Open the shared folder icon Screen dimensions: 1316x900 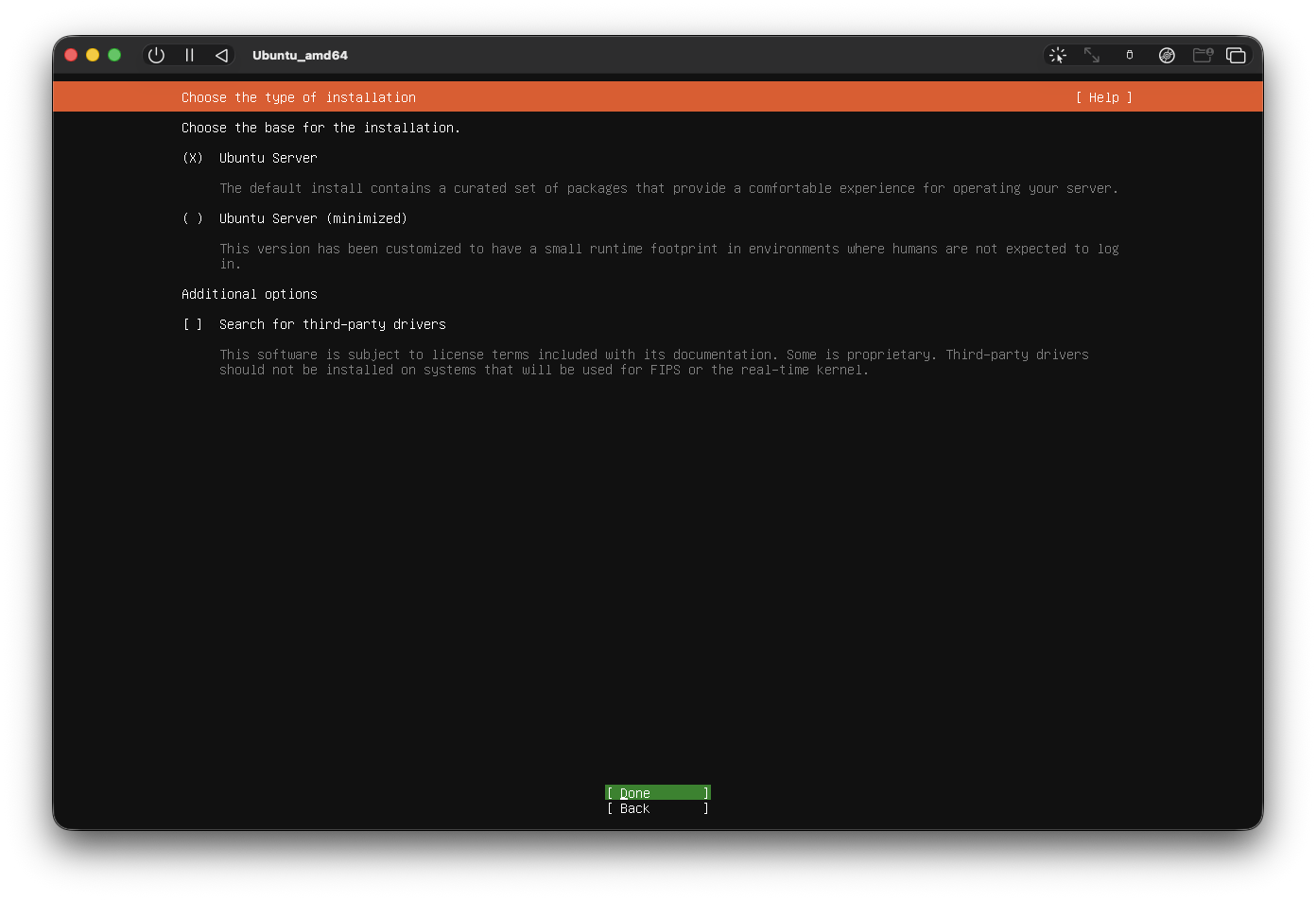1203,55
